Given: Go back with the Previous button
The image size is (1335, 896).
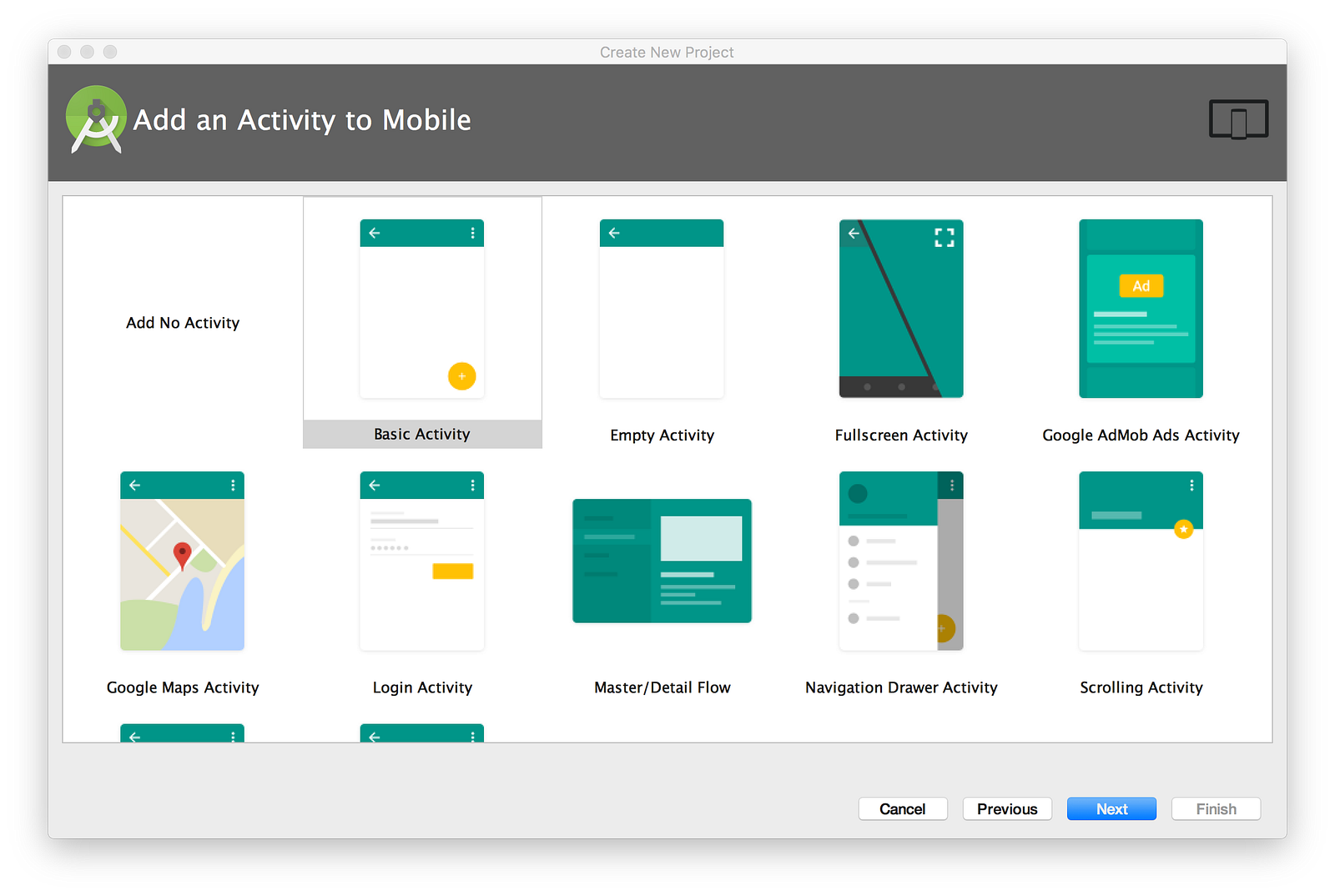Looking at the screenshot, I should [x=1007, y=809].
